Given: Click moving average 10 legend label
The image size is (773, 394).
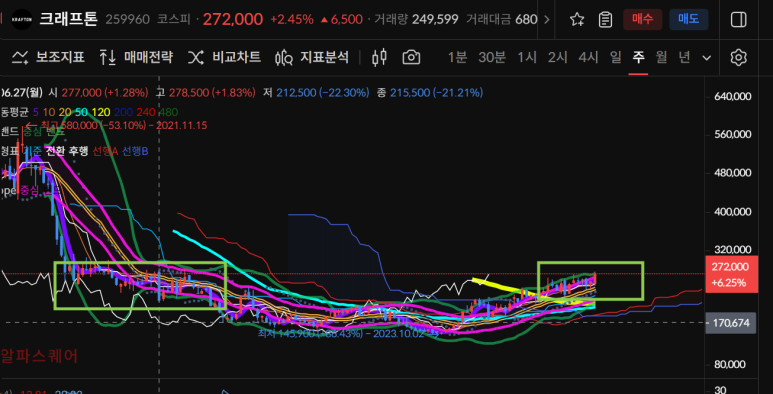Looking at the screenshot, I should tap(48, 112).
